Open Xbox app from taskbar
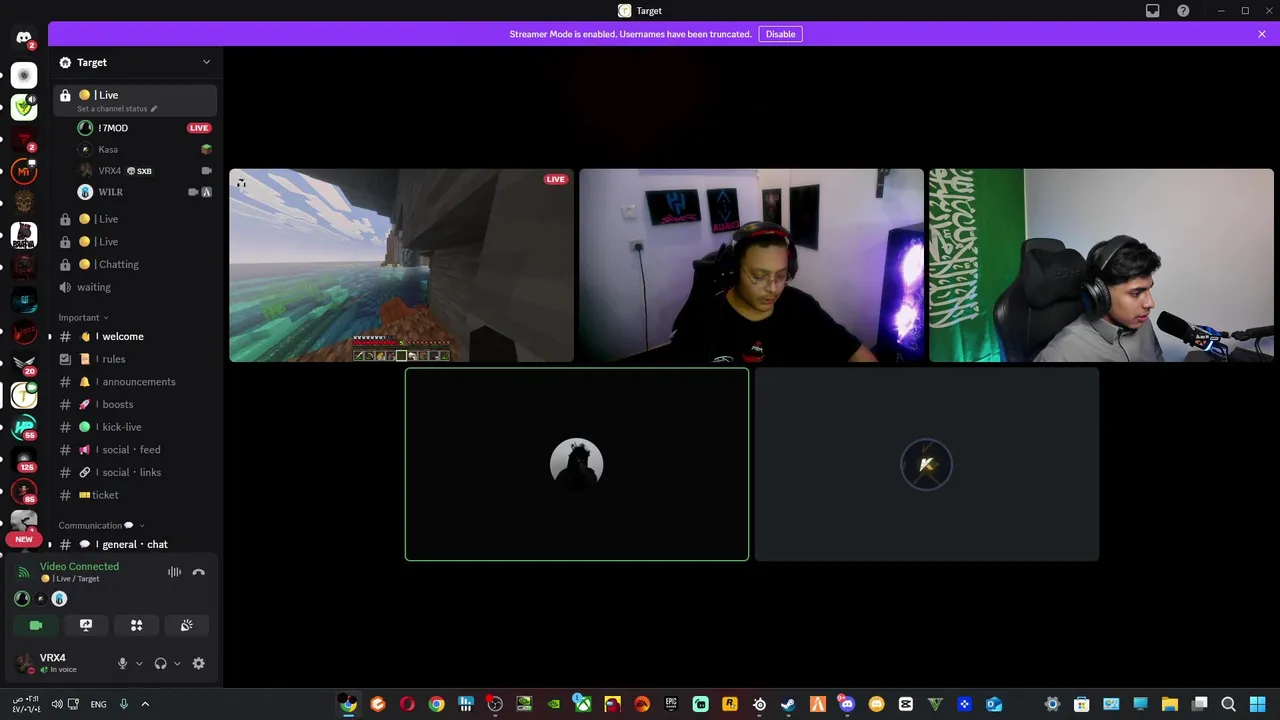This screenshot has height=720, width=1280. click(583, 704)
